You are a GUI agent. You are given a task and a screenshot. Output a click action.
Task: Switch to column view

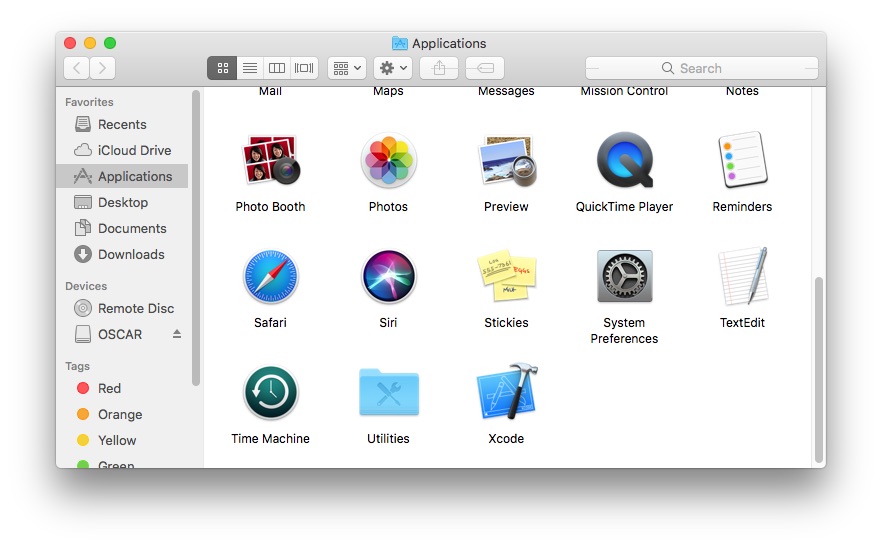277,68
